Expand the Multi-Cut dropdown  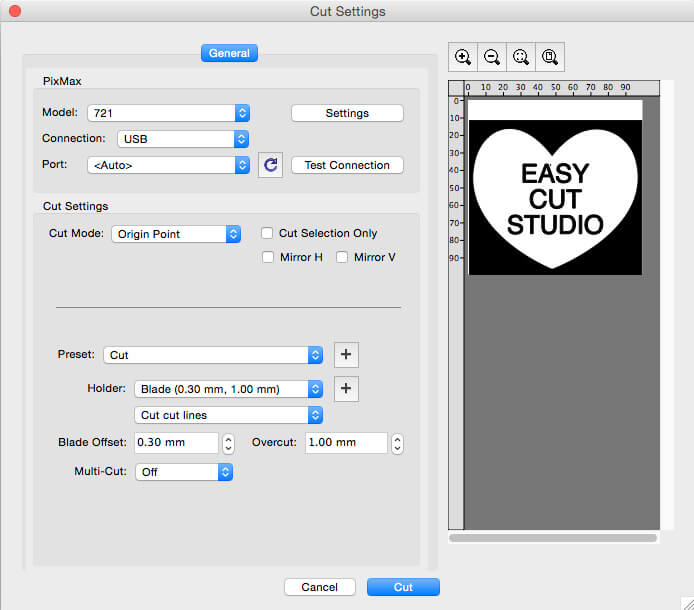click(183, 471)
